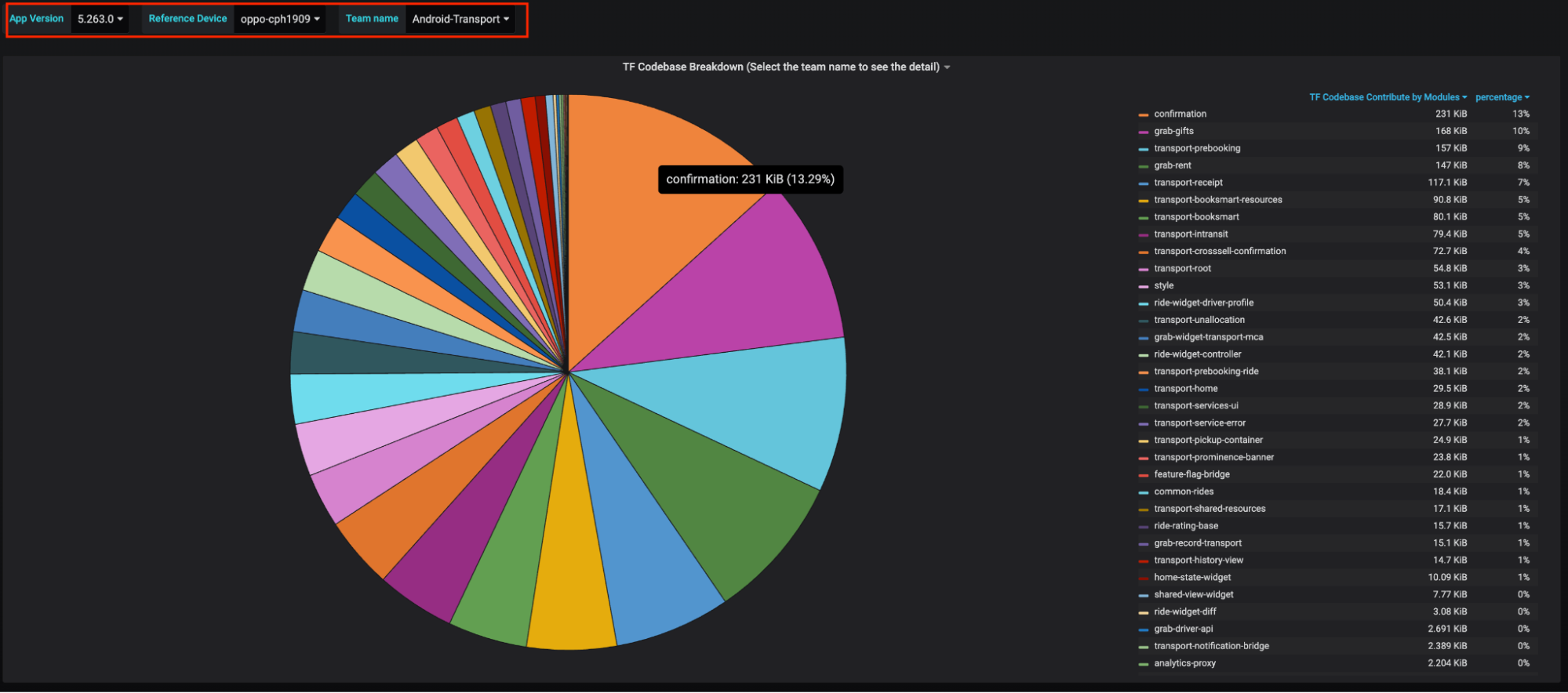Image resolution: width=1568 pixels, height=693 pixels.
Task: Select transport-shared-resources legend entry
Action: 1210,510
